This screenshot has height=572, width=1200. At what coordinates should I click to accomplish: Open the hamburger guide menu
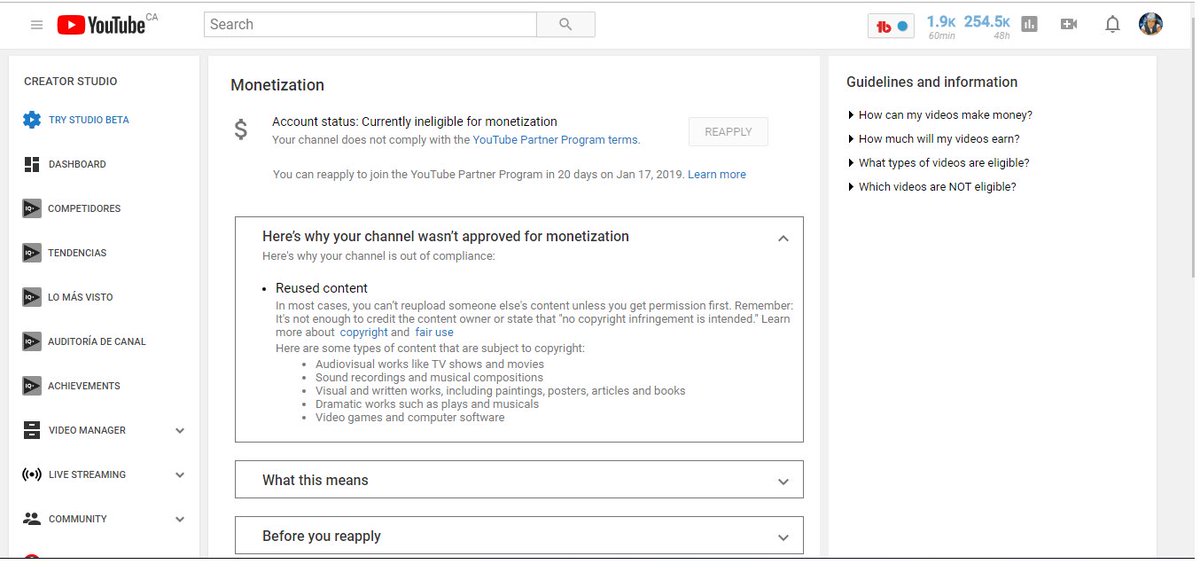[37, 25]
